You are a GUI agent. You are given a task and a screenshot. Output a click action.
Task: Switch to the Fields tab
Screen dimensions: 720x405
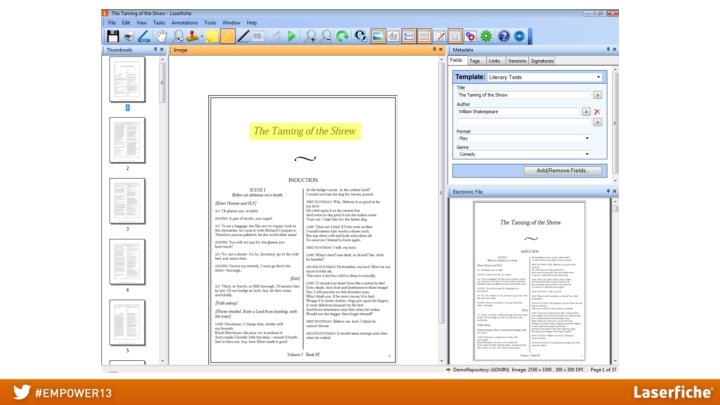456,60
